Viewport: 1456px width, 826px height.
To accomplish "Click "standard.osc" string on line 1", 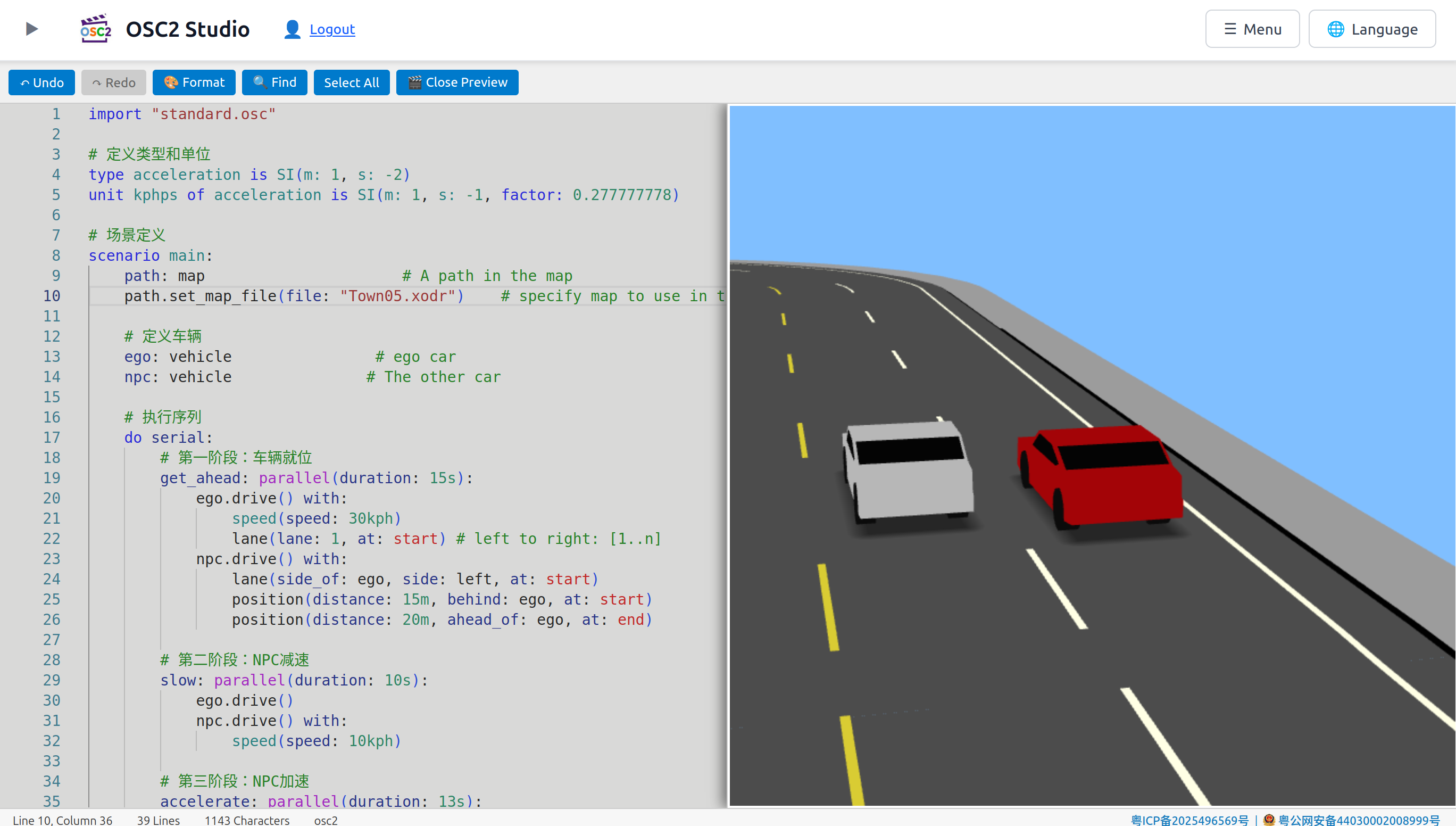I will coord(213,114).
